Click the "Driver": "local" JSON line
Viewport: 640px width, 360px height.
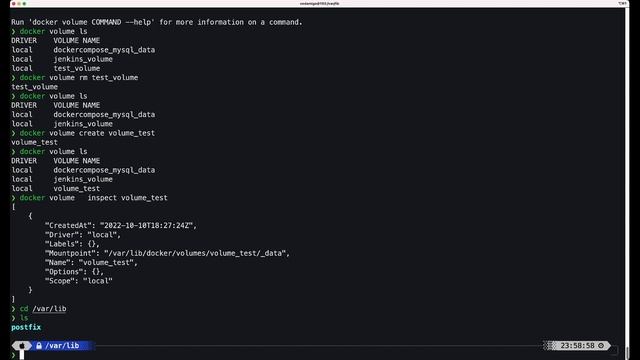[x=83, y=235]
